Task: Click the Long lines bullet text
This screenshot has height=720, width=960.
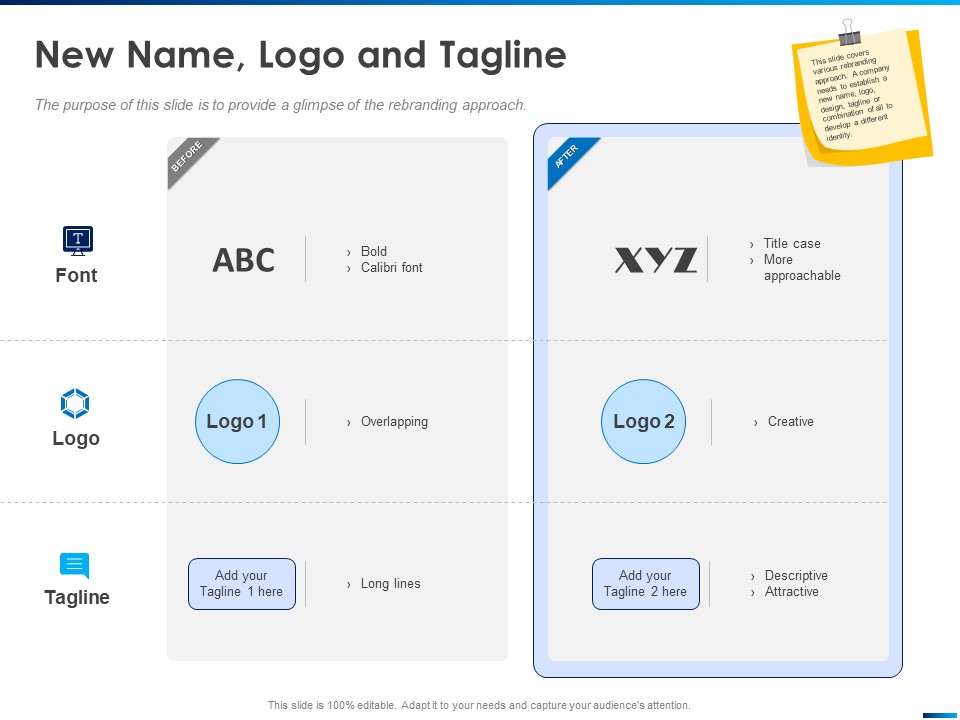Action: (391, 583)
